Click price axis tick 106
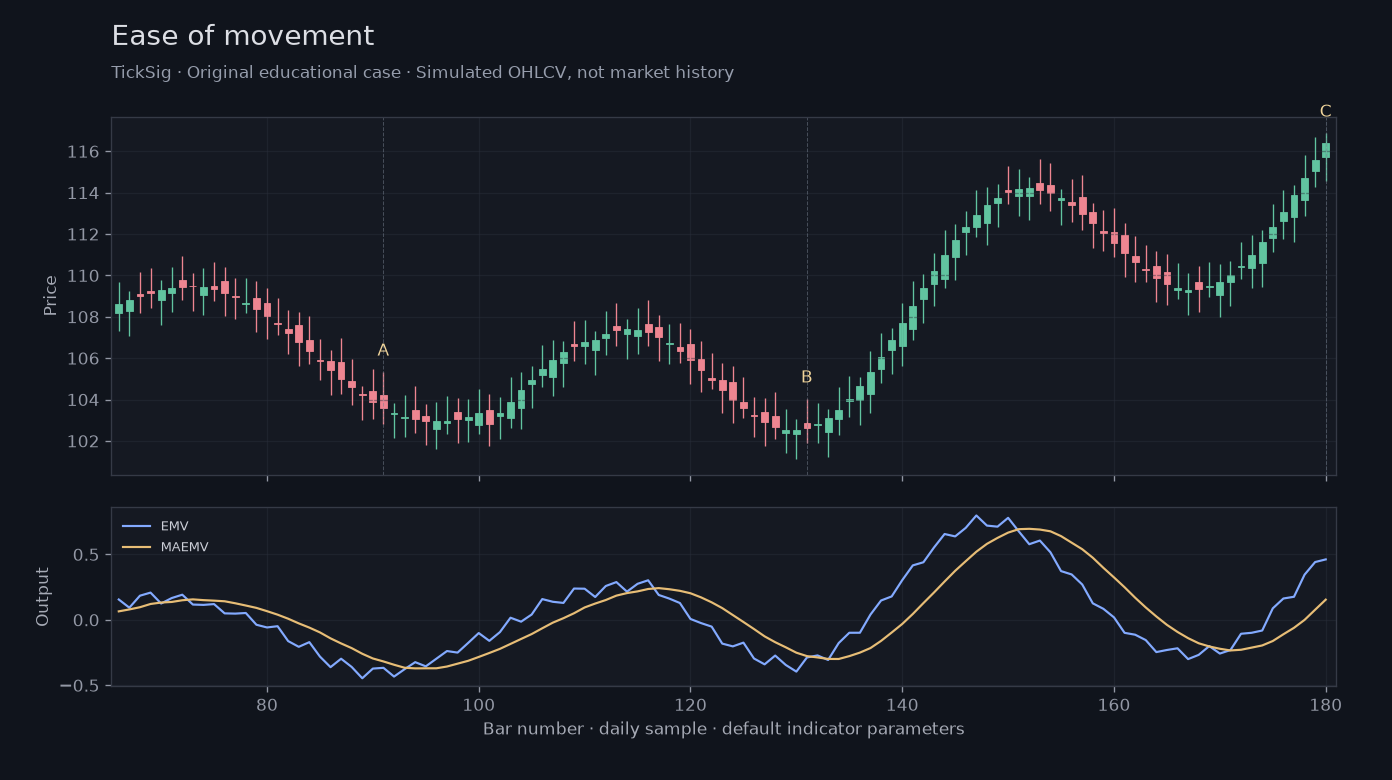1392x780 pixels. coord(83,359)
